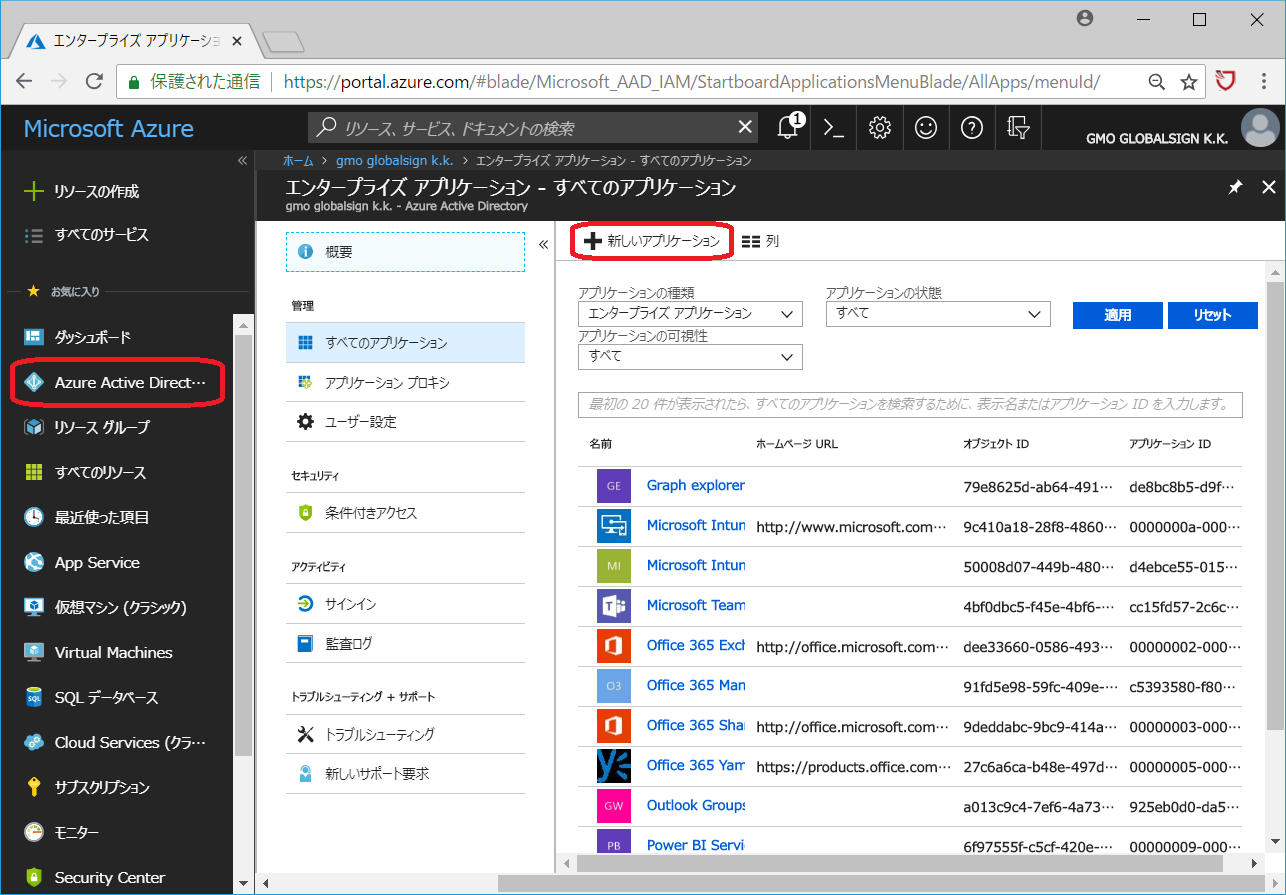Bookmark this page with the star

click(1189, 82)
